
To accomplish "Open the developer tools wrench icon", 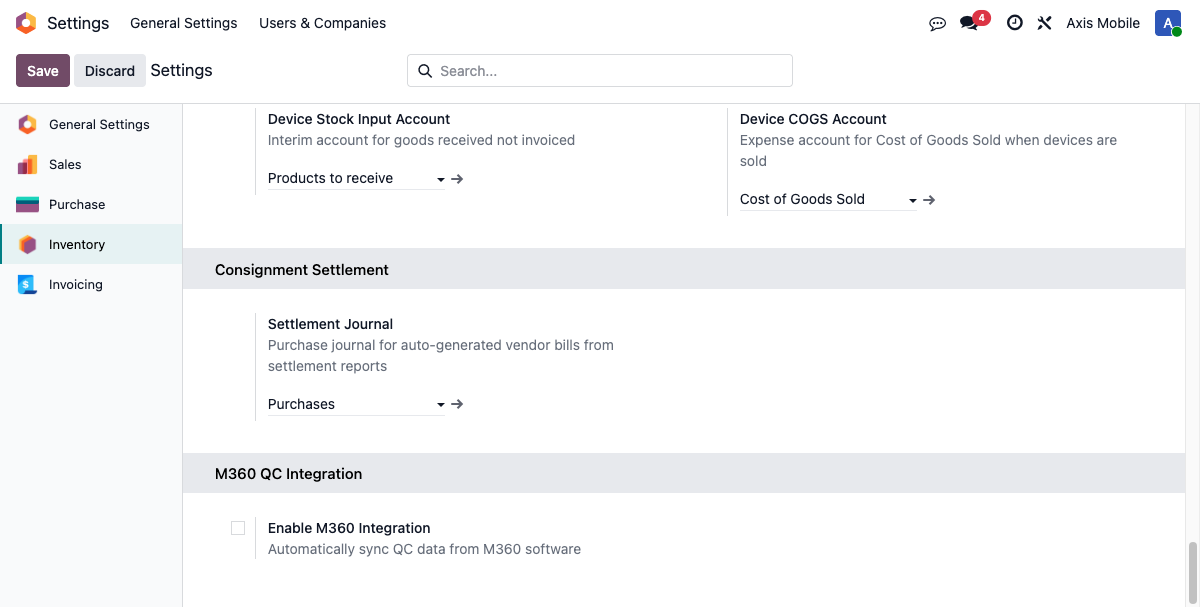I will point(1044,23).
